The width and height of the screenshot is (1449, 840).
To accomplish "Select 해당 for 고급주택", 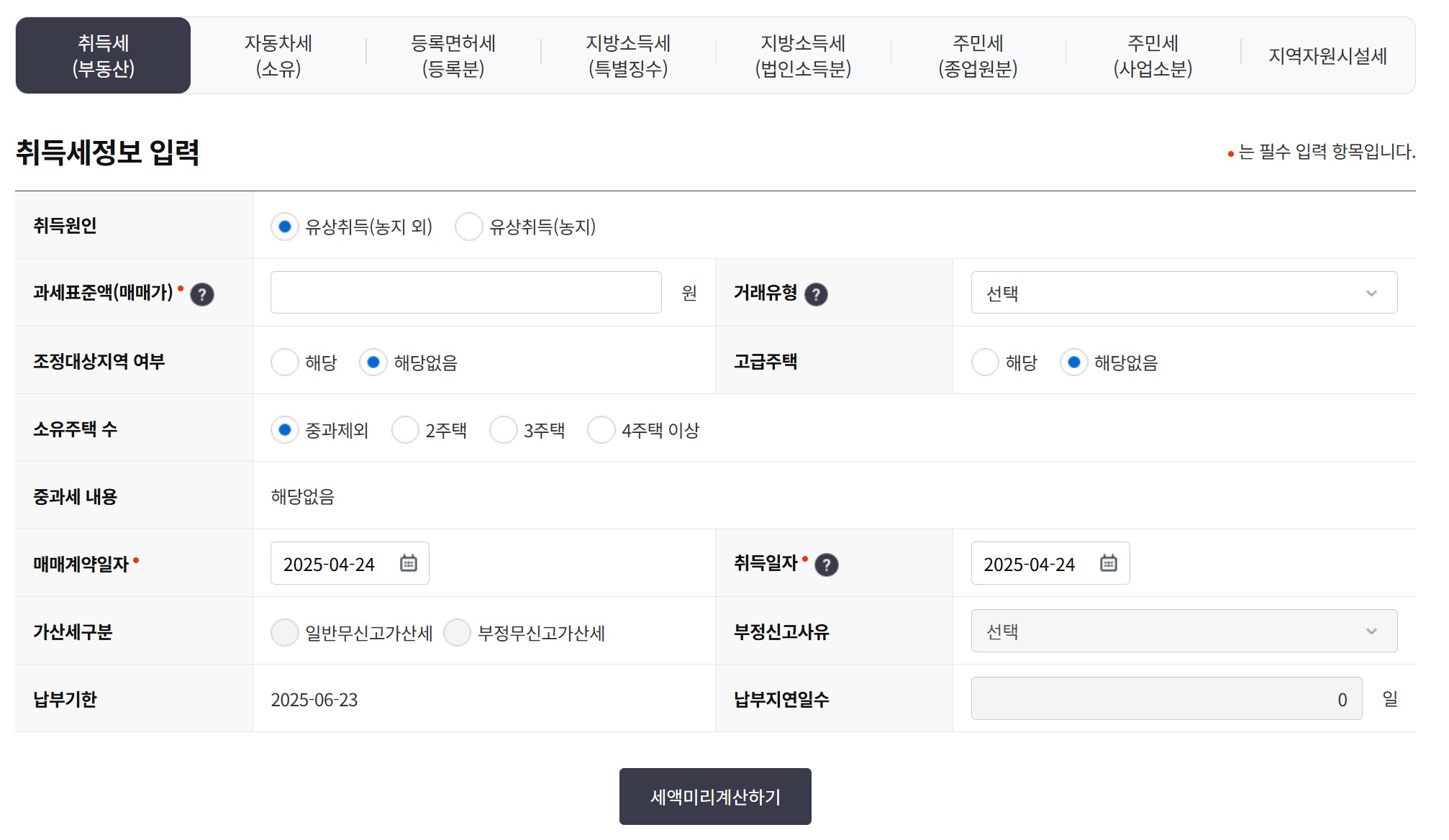I will 985,362.
